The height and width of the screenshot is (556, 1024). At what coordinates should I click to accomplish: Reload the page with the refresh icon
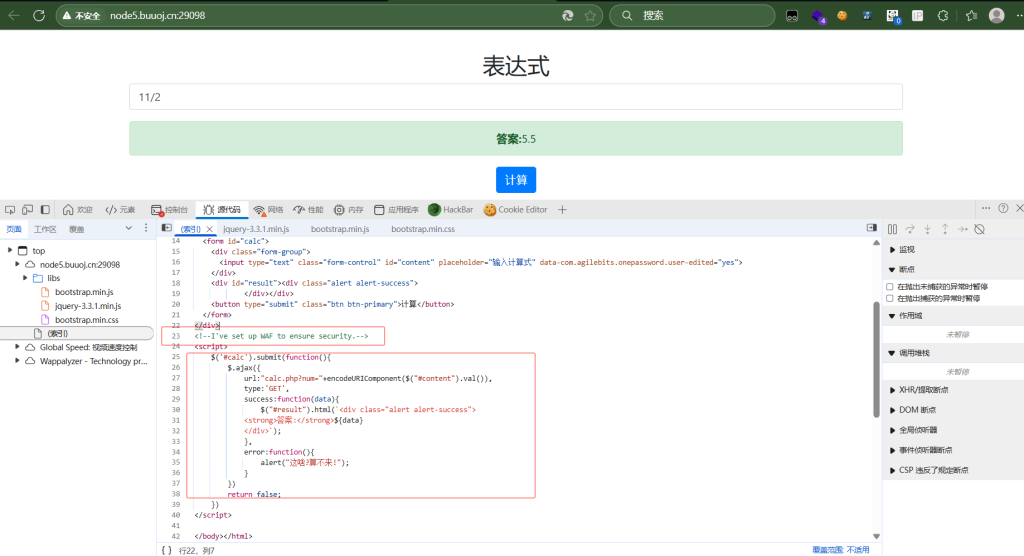pos(39,15)
